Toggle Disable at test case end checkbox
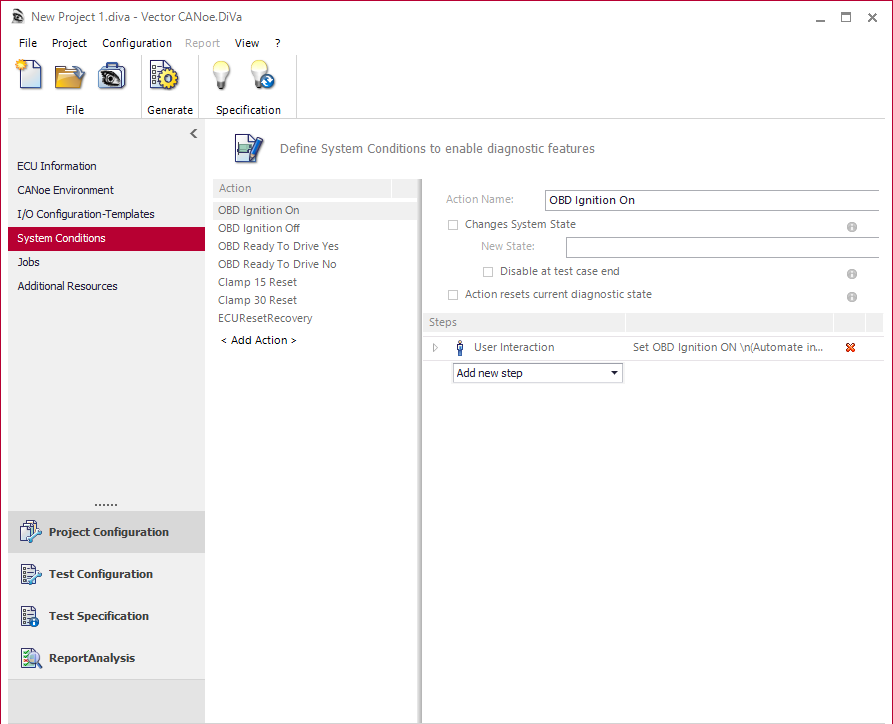893x724 pixels. (488, 272)
